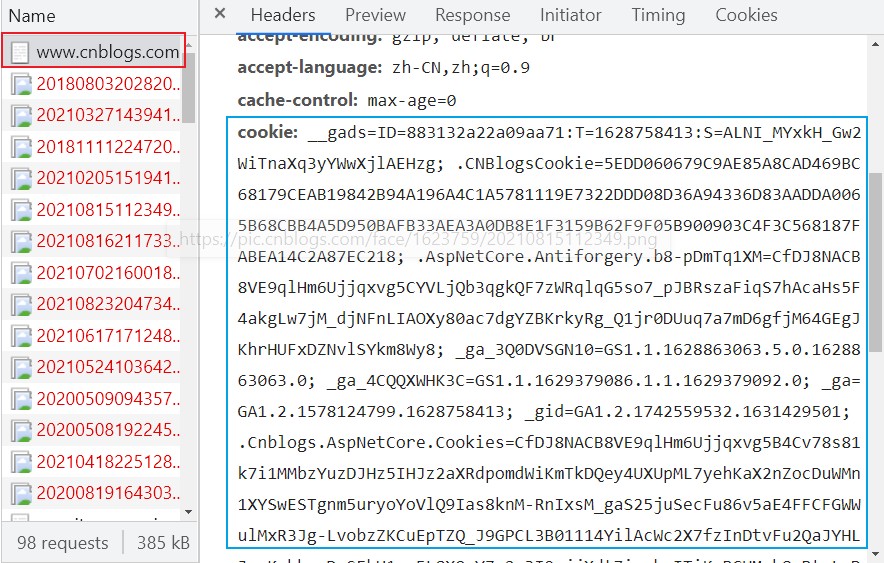Click image icon for request 20210205151941
Viewport: 884px width, 563px height.
coord(21,179)
